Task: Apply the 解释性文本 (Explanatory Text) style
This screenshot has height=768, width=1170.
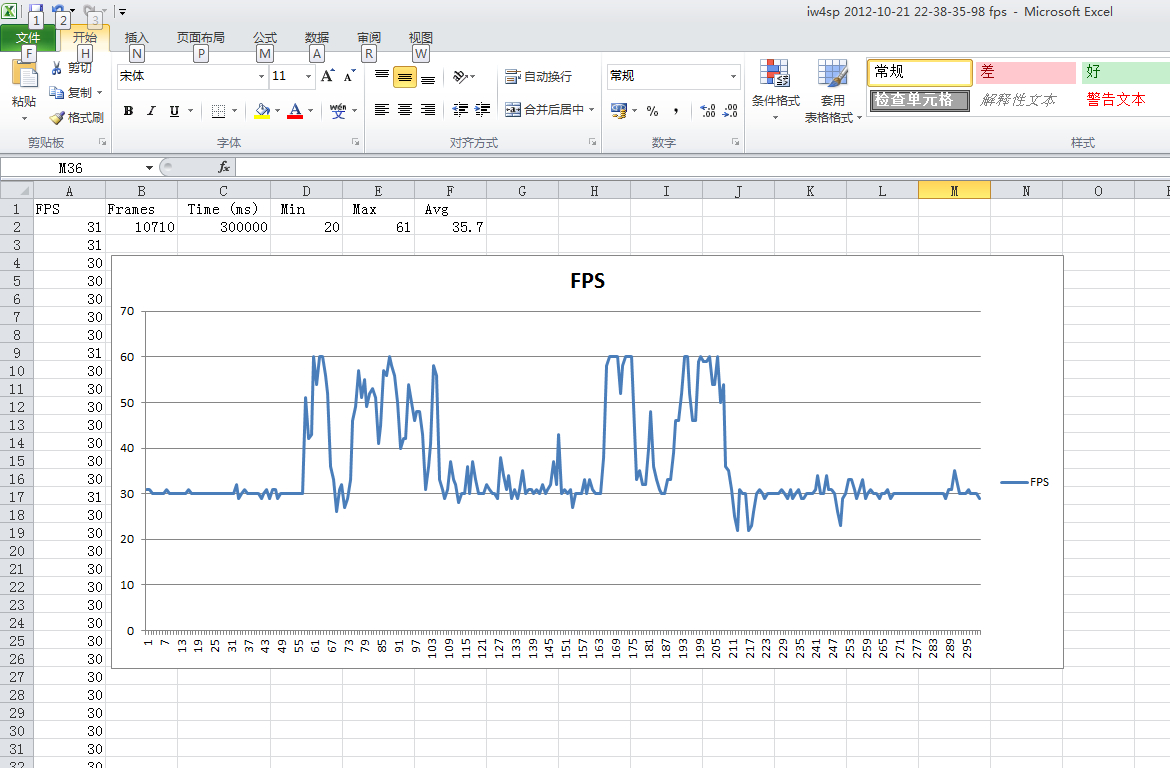Action: pos(1019,100)
